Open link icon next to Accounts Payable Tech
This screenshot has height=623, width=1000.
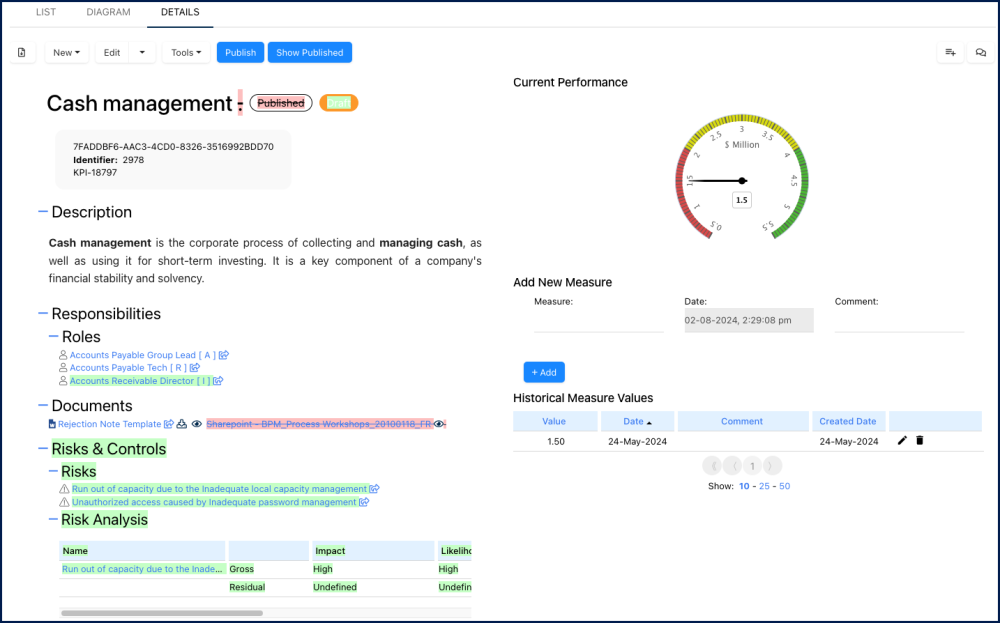click(195, 368)
